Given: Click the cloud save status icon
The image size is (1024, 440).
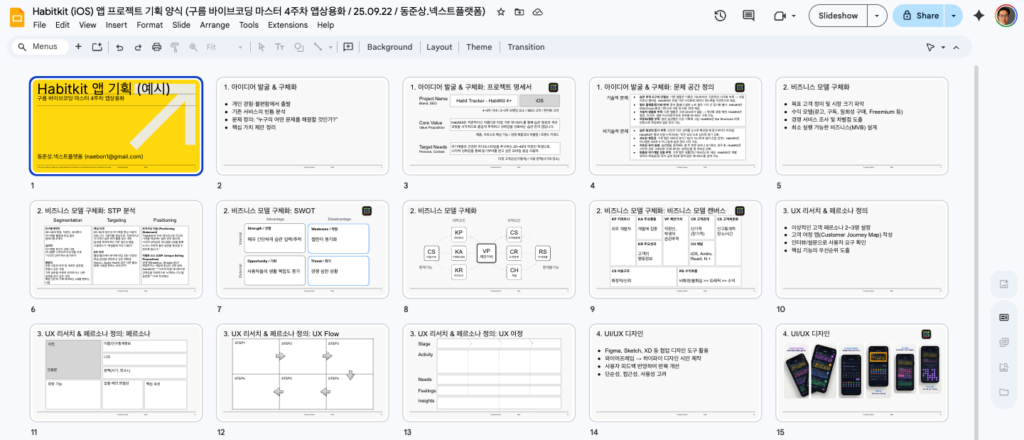Looking at the screenshot, I should point(540,10).
